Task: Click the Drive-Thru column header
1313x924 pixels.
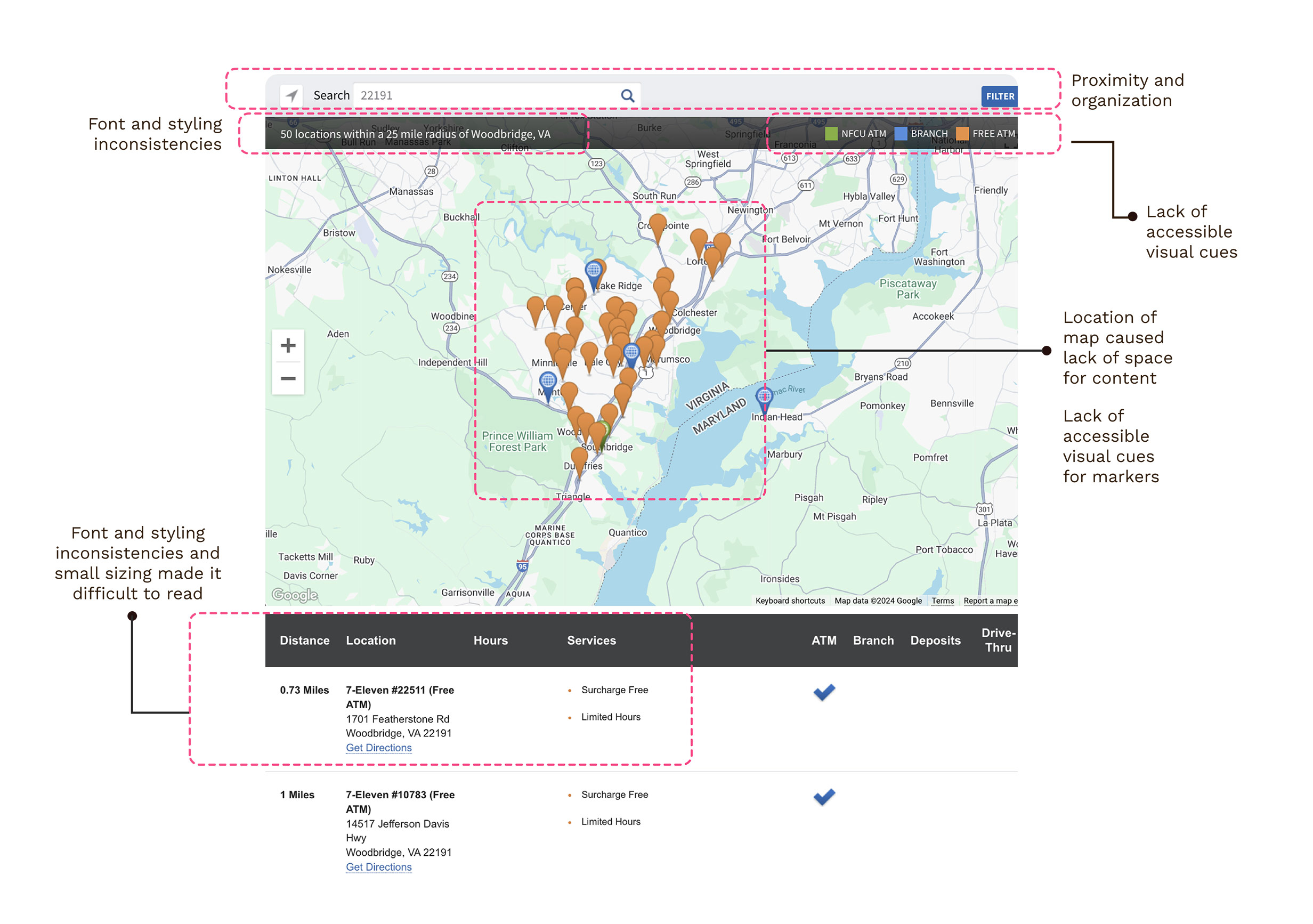Action: coord(998,640)
